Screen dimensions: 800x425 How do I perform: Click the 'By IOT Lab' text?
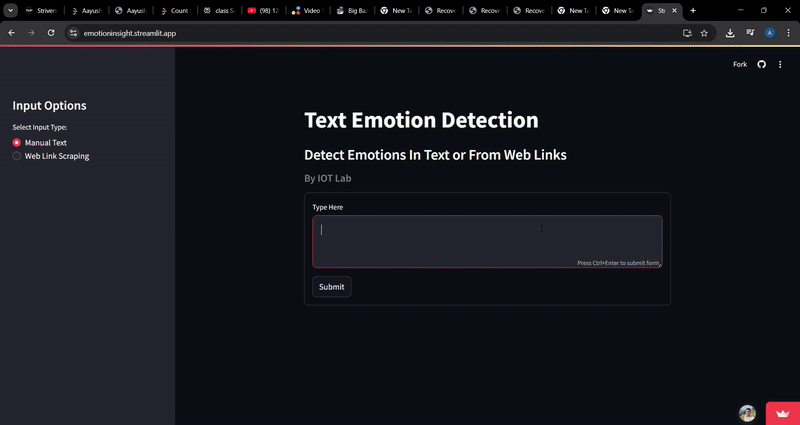(328, 179)
